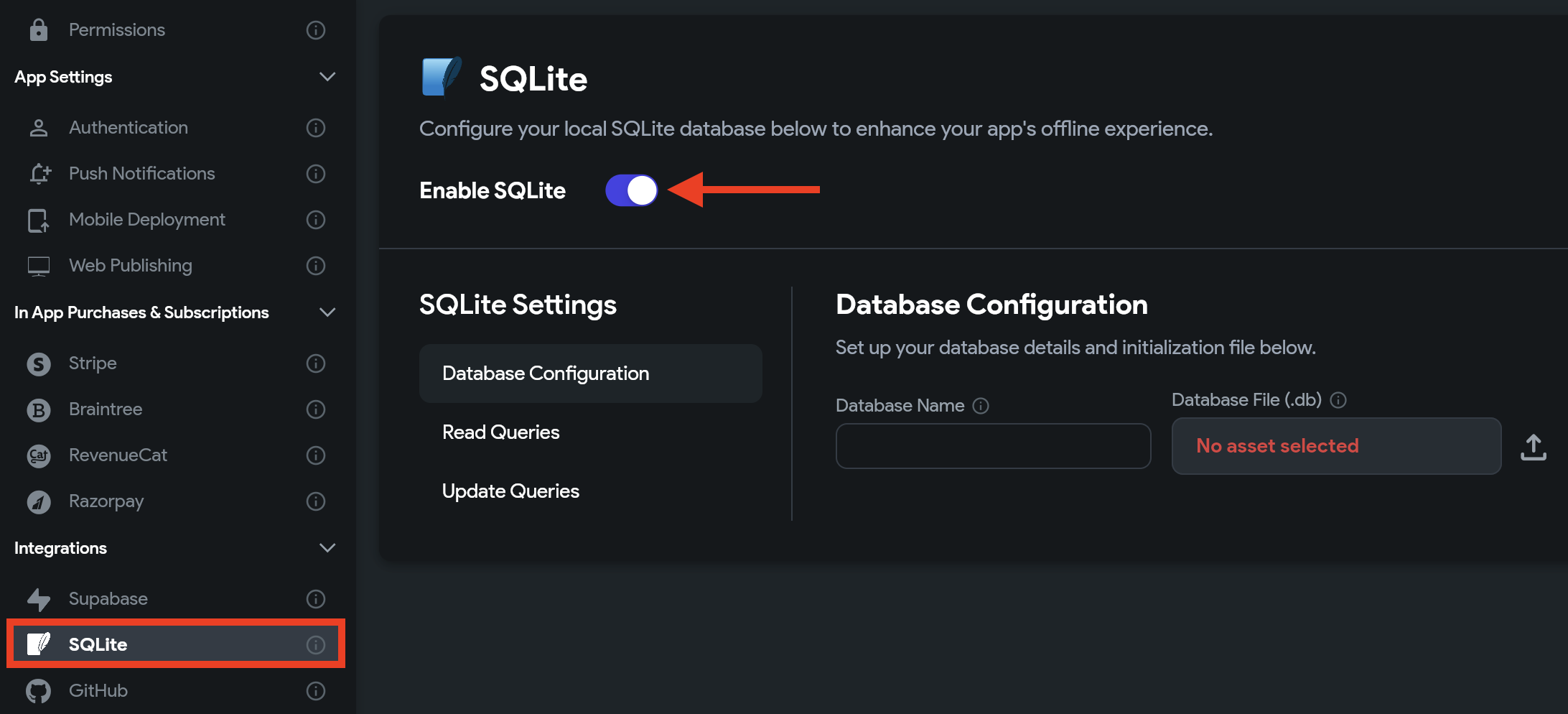Click the GitHub octocat icon
The height and width of the screenshot is (714, 1568).
click(39, 691)
